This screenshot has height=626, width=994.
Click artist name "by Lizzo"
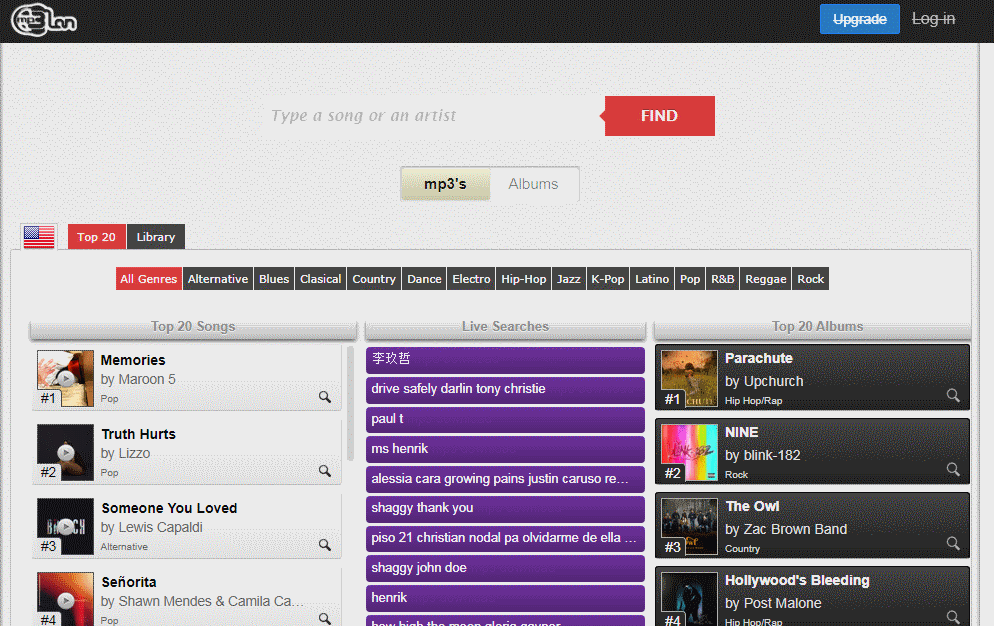coord(126,453)
